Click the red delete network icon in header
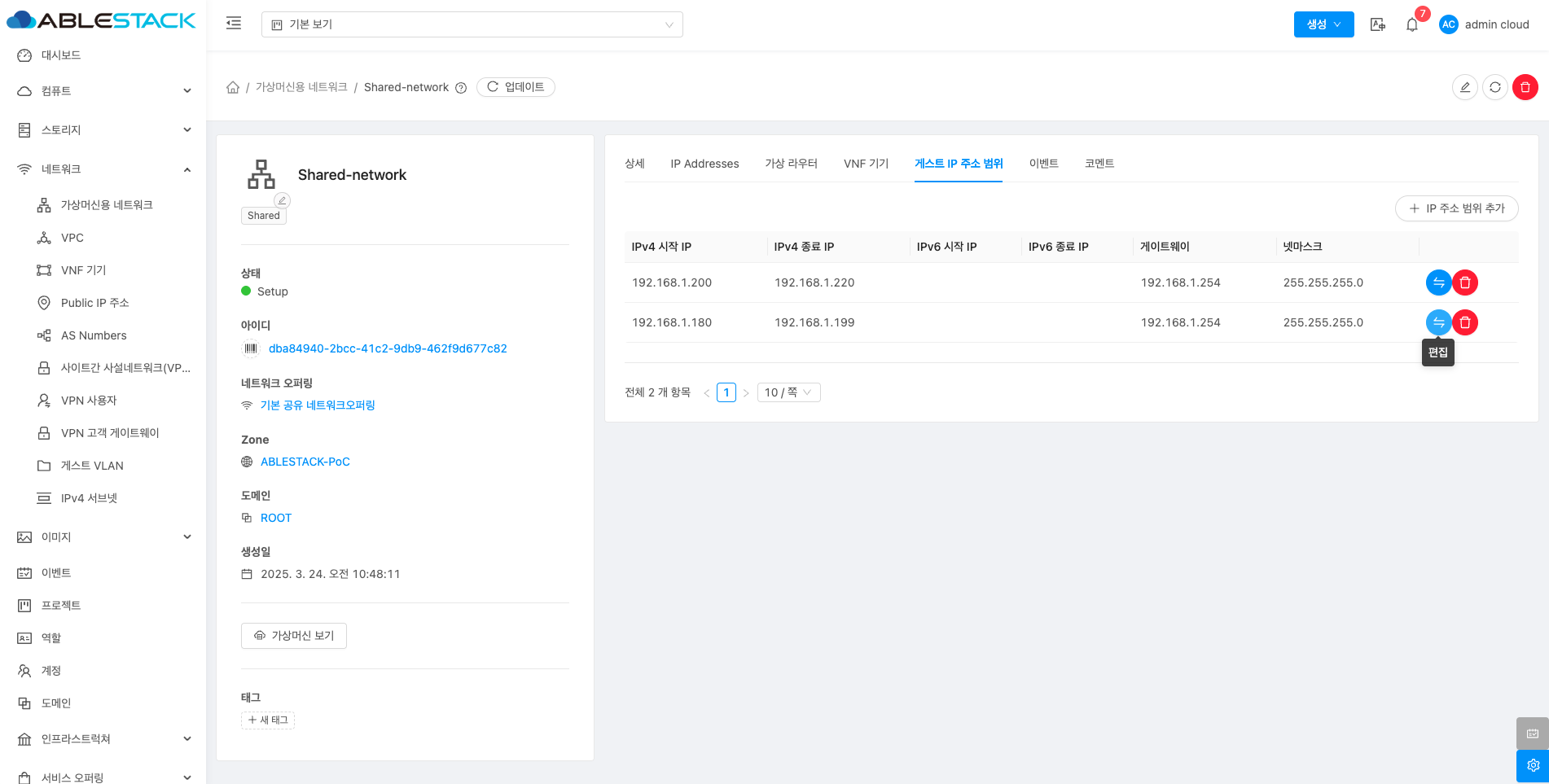The image size is (1549, 784). 1525,87
